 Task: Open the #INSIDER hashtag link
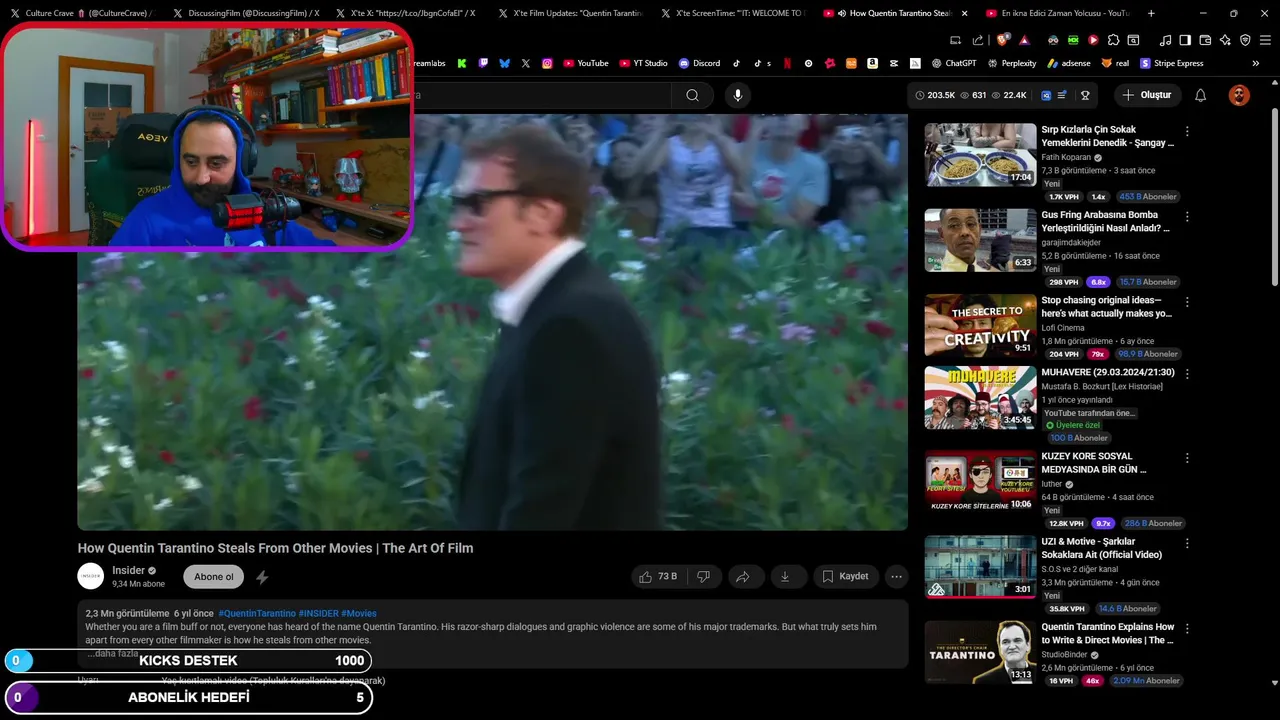(318, 613)
